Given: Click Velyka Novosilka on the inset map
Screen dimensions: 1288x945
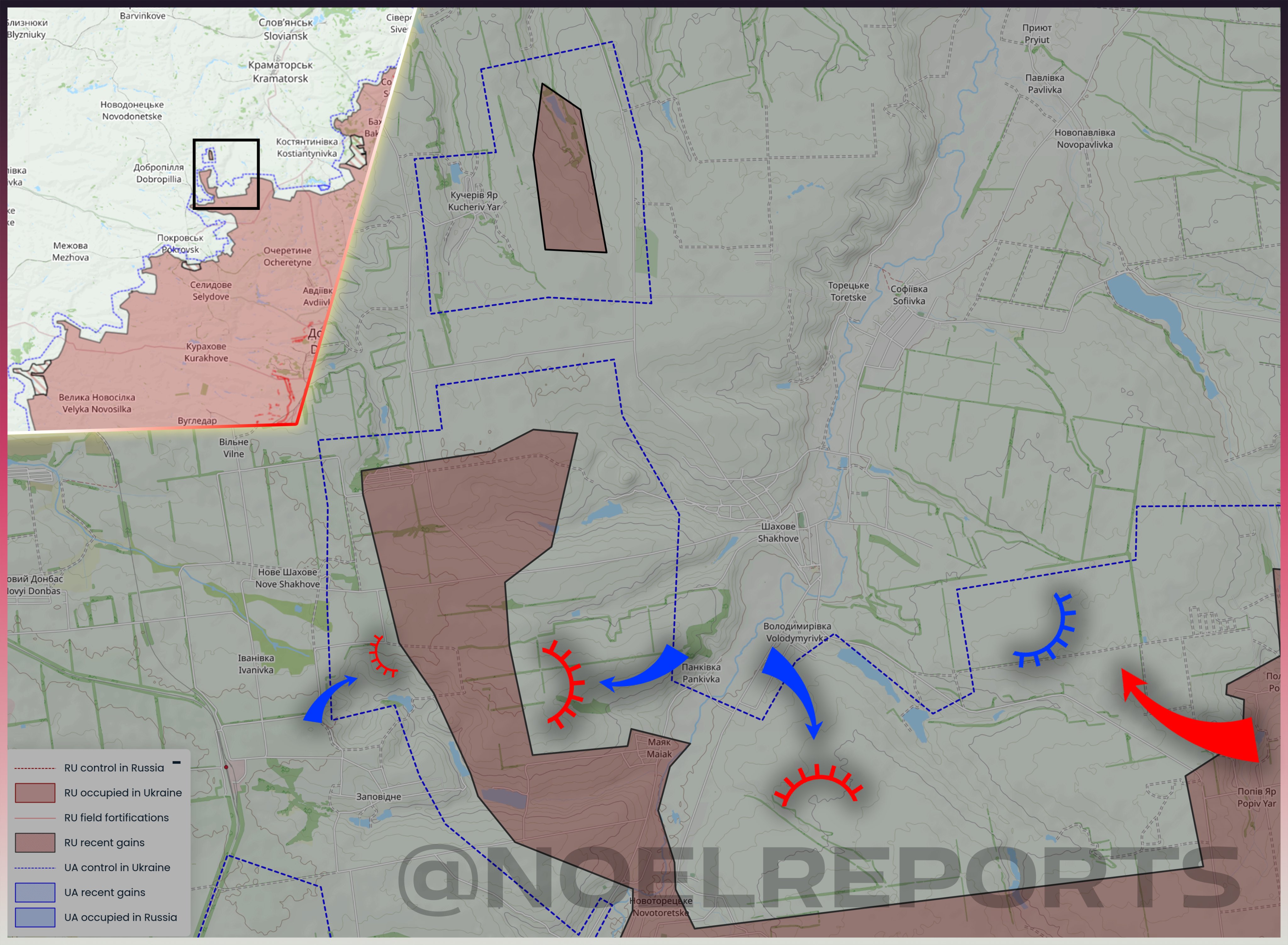Looking at the screenshot, I should tap(97, 403).
